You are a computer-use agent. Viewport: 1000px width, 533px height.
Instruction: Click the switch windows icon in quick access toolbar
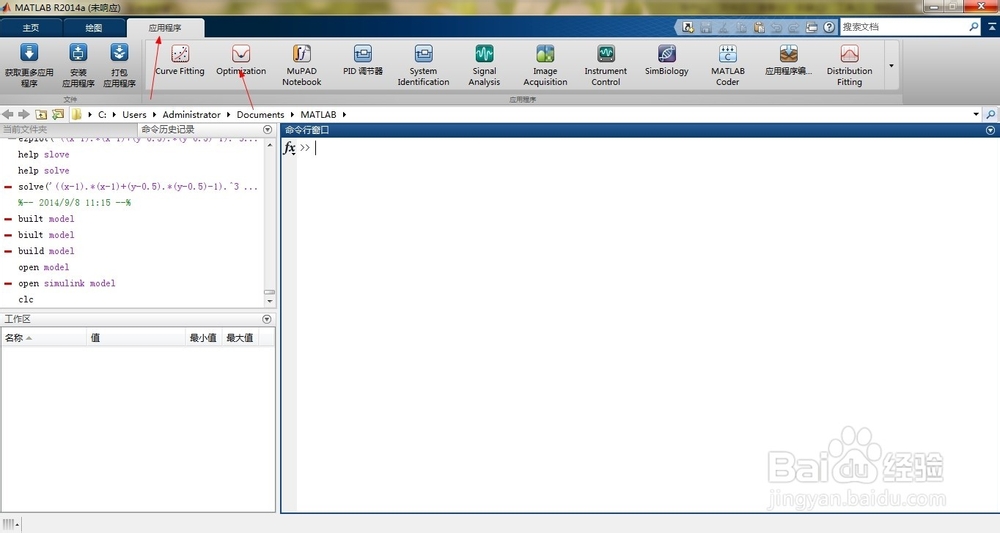(811, 27)
